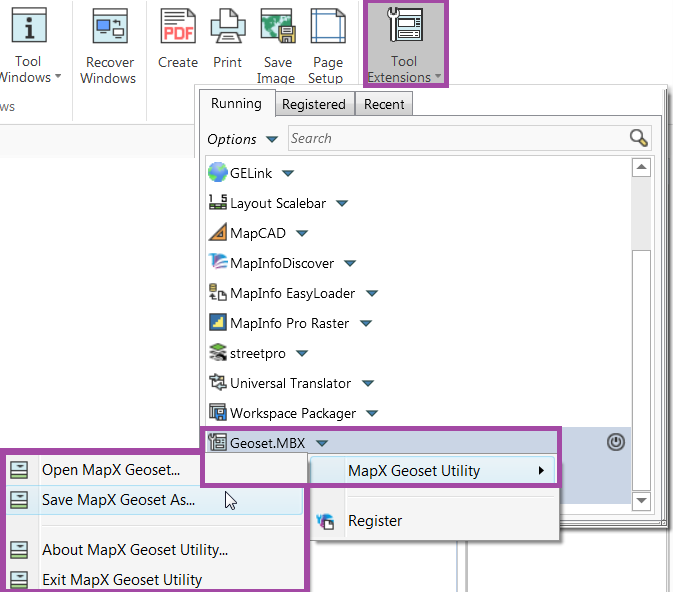Click the list scrollbar down arrow
Screen dimensions: 673x592
[641, 501]
